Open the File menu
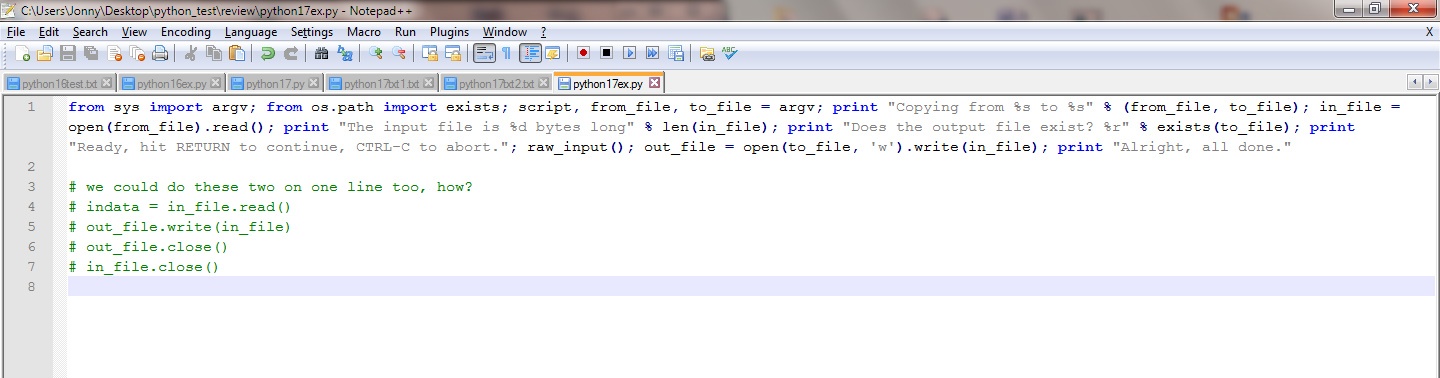The width and height of the screenshot is (1440, 378). (16, 32)
